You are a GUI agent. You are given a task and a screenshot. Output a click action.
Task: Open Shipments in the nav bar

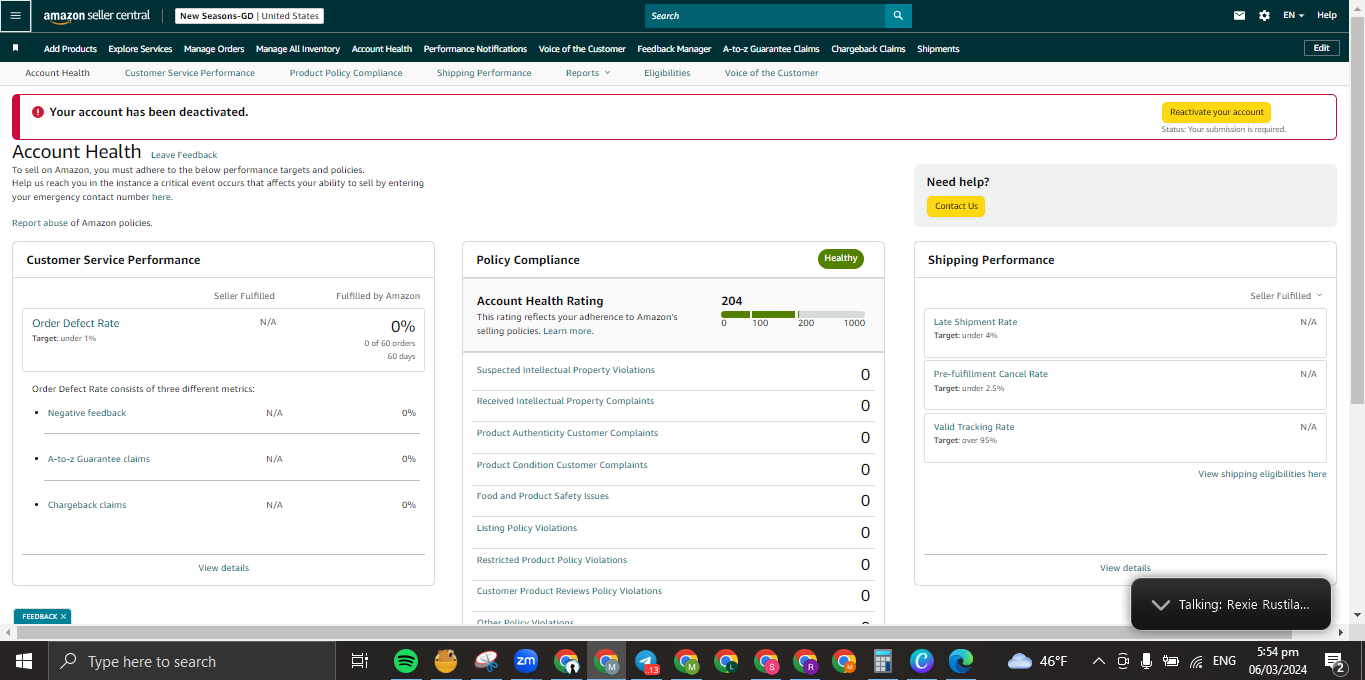pyautogui.click(x=938, y=49)
